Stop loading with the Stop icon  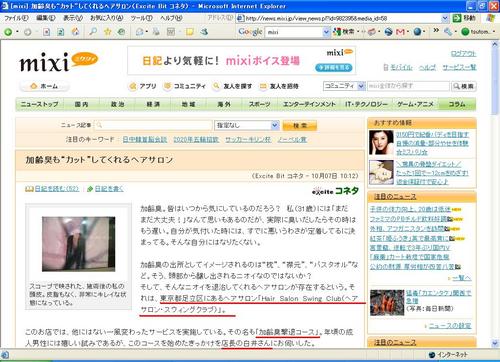(46, 32)
